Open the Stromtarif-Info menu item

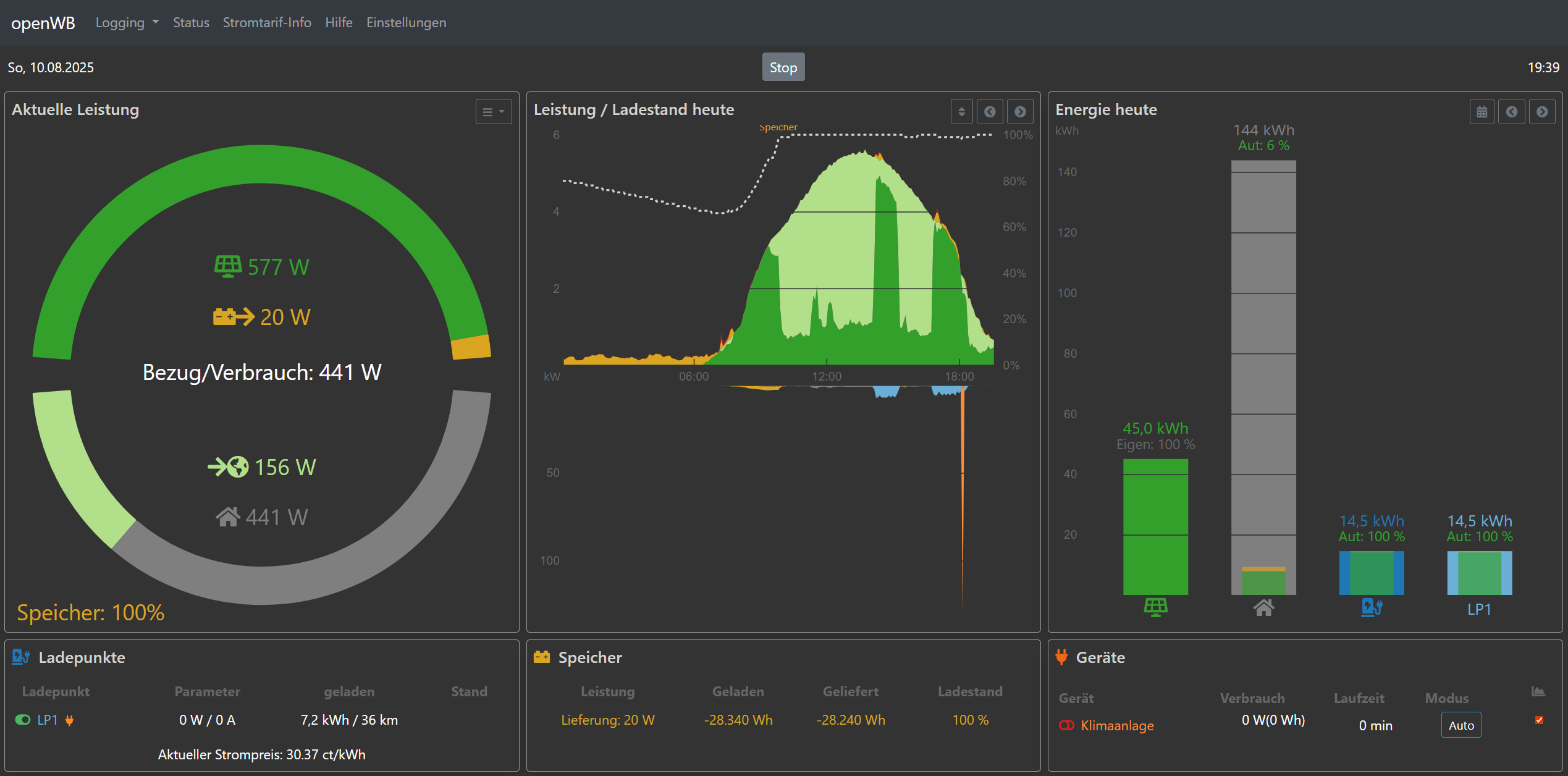pyautogui.click(x=267, y=23)
